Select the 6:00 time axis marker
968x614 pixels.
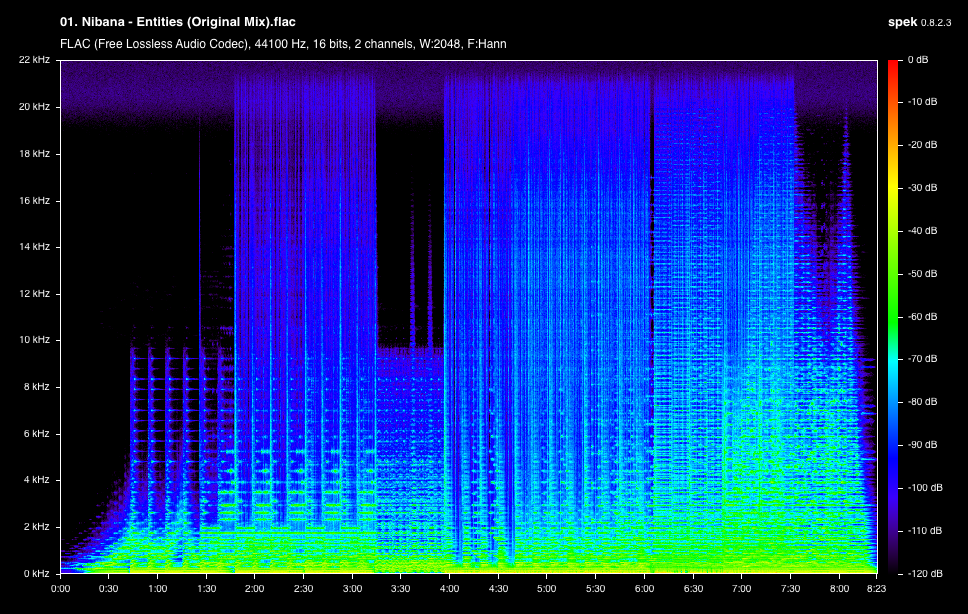645,589
